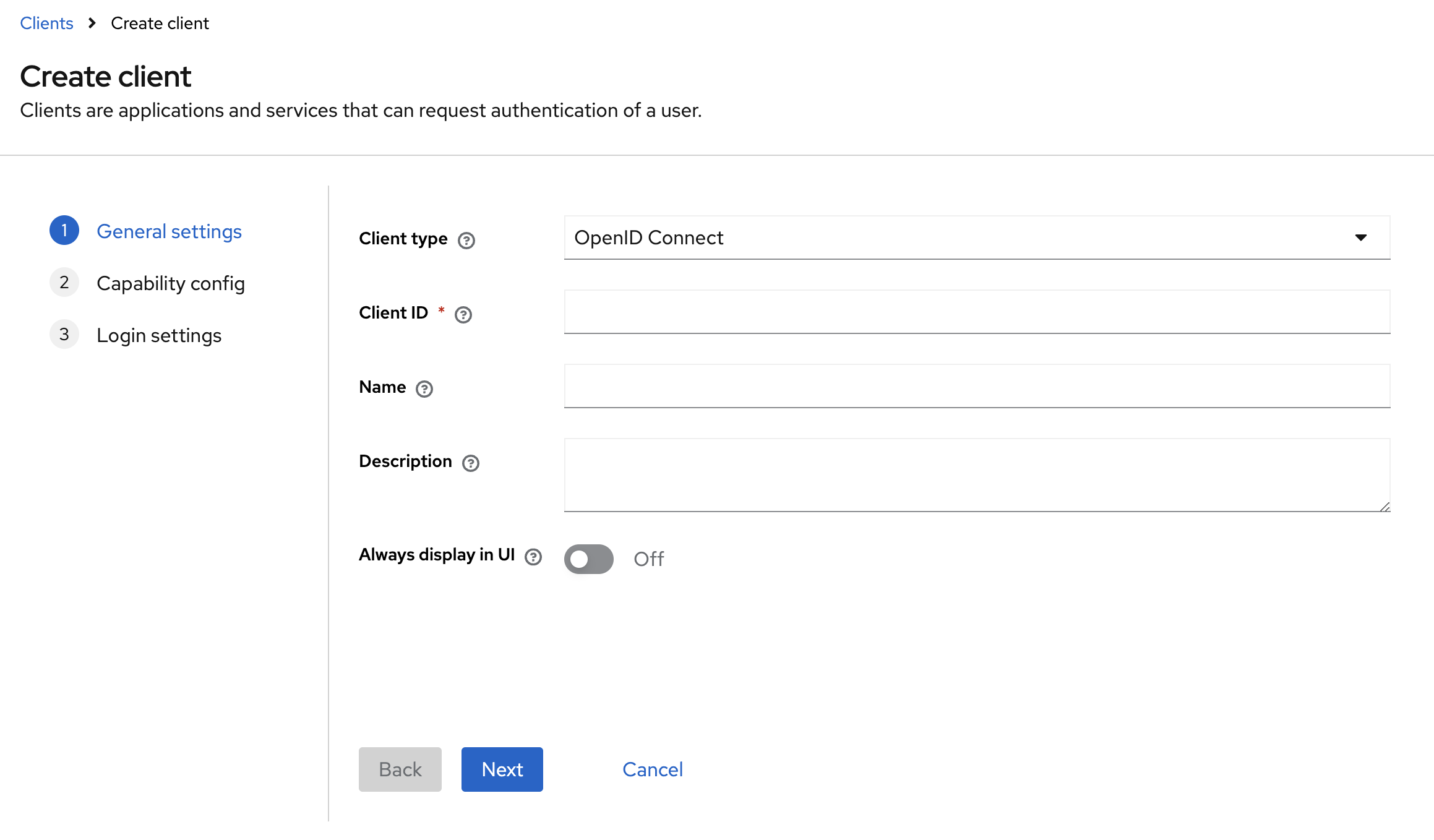Navigate to Clients breadcrumb link

[x=46, y=24]
